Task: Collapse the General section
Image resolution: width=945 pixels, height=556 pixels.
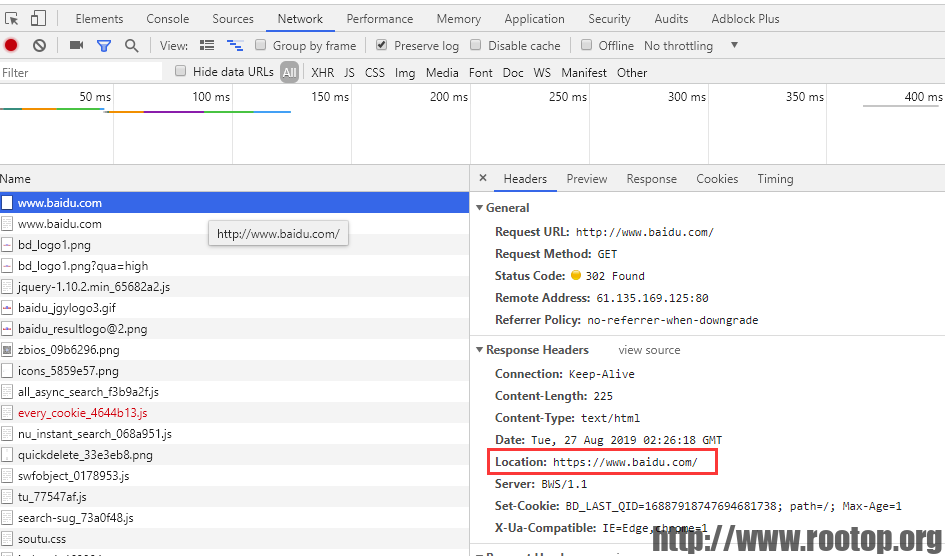Action: pos(480,208)
